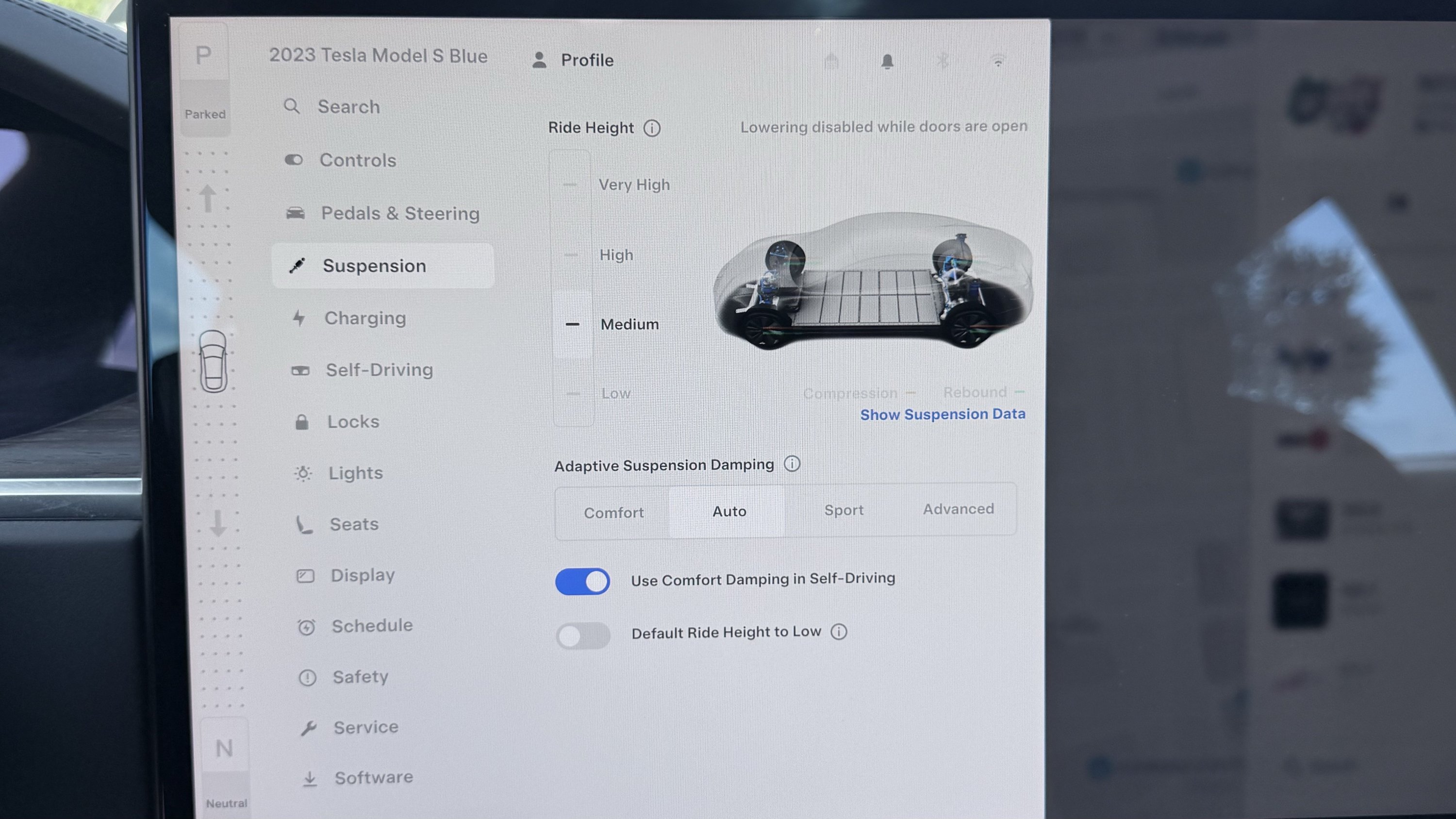The width and height of the screenshot is (1456, 819).
Task: Click Show Suspension Data link
Action: click(943, 414)
